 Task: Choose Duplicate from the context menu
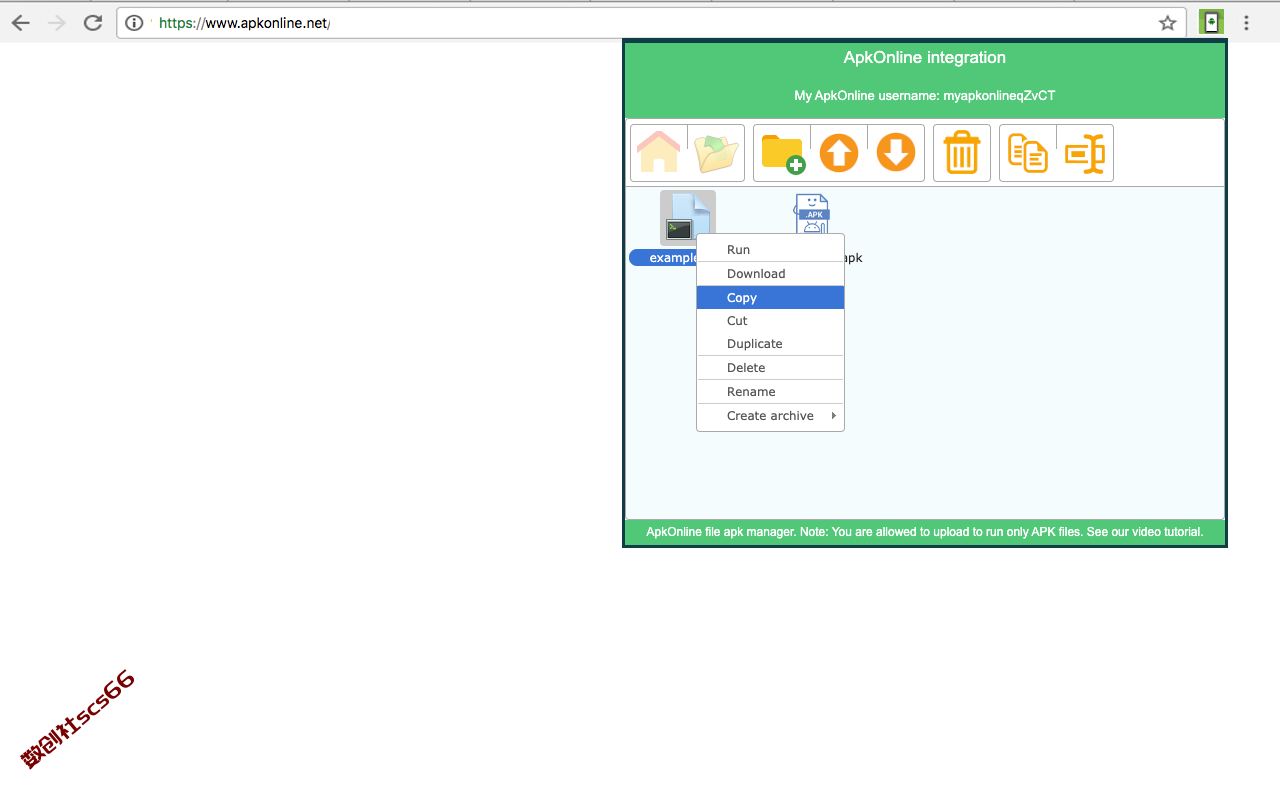coord(770,344)
